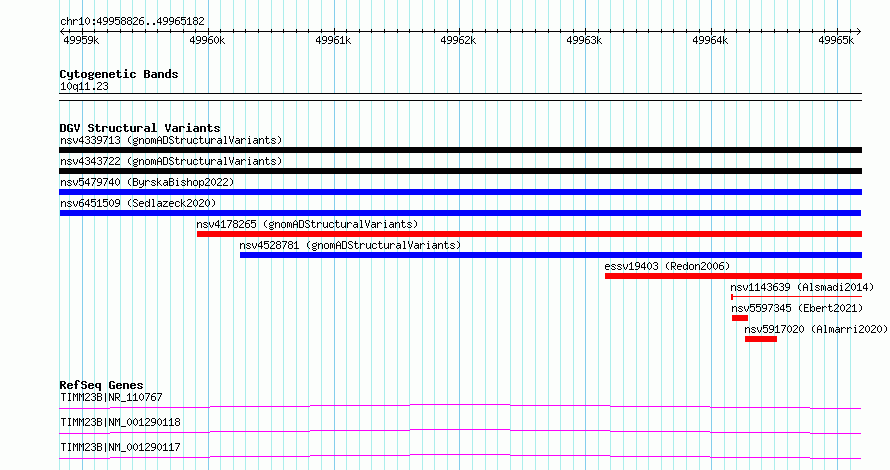This screenshot has height=470, width=890.
Task: Click the DGV Structural Variants track title
Action: (x=140, y=128)
